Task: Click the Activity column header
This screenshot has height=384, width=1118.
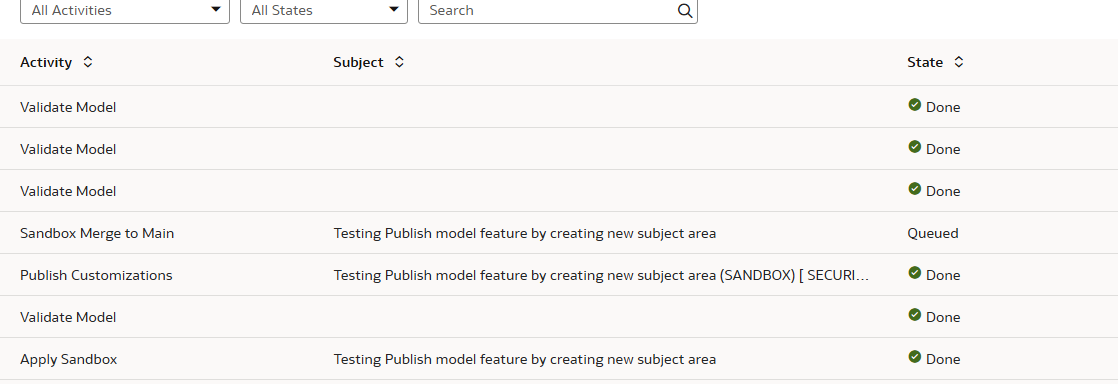Action: pos(46,62)
